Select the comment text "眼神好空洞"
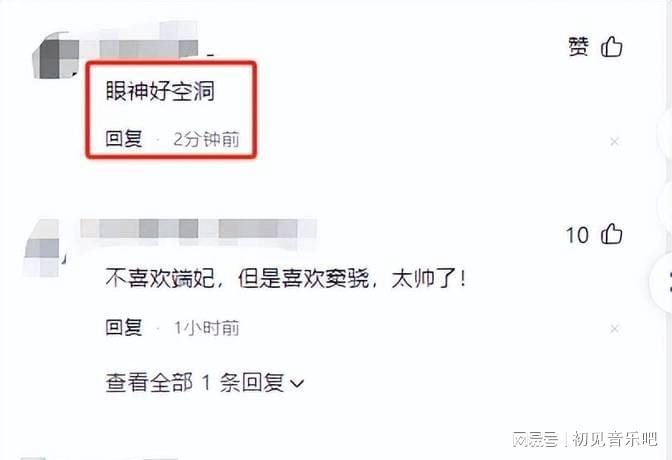The width and height of the screenshot is (672, 460). pyautogui.click(x=160, y=91)
